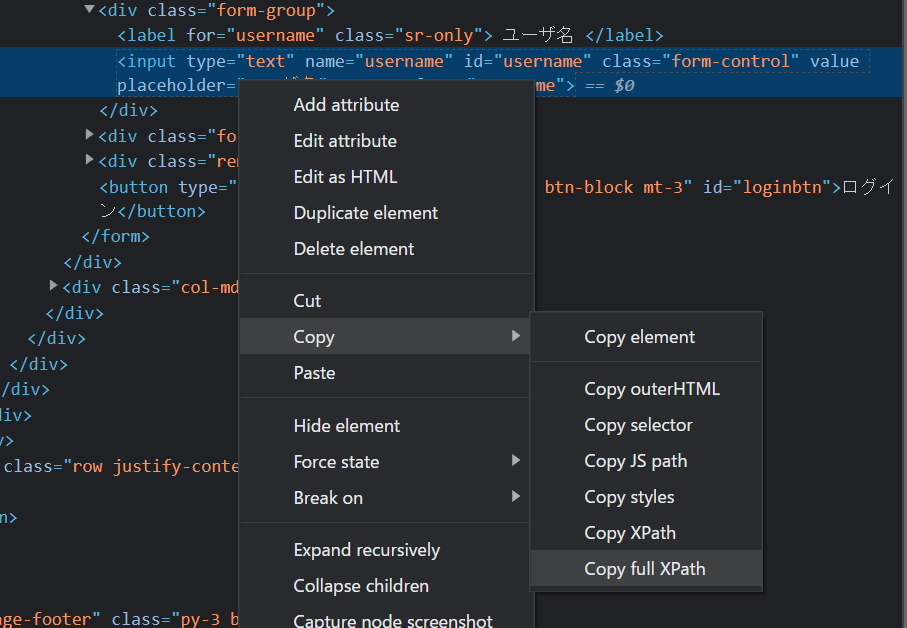Expand the collapsed div below the input
This screenshot has height=628, width=907.
[90, 134]
